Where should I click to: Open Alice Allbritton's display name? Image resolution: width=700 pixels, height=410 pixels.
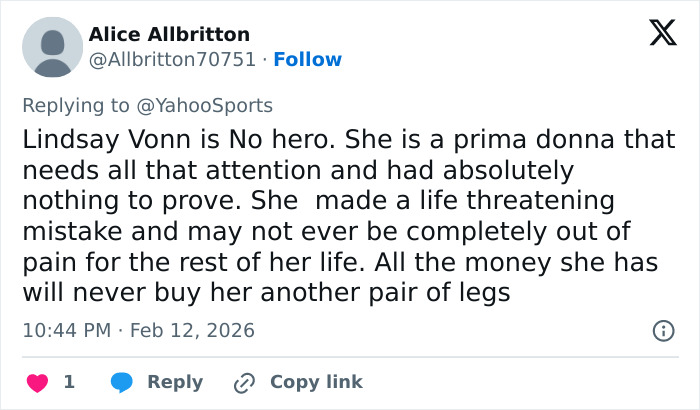pos(169,35)
